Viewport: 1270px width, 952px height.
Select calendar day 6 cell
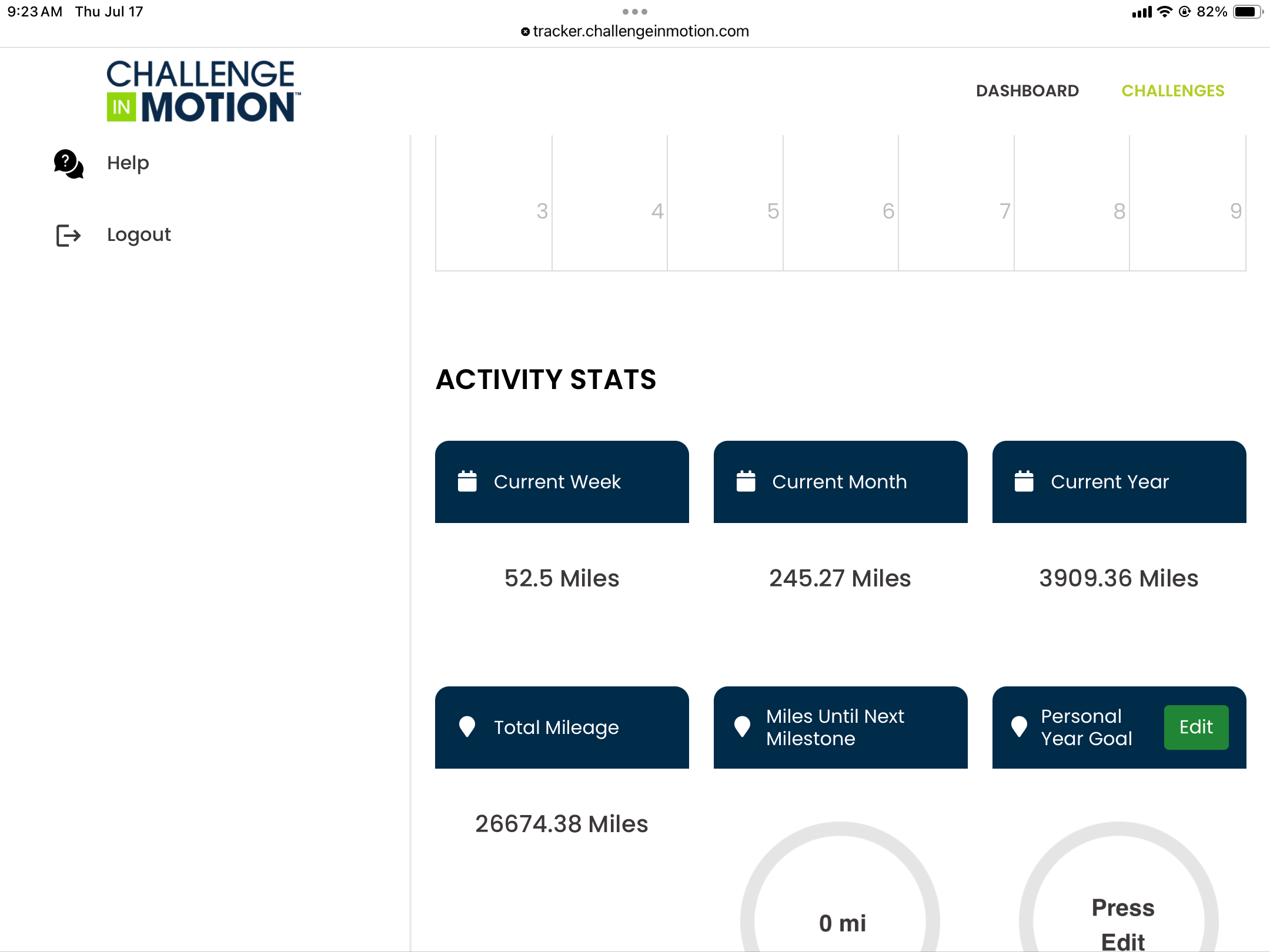(x=840, y=203)
